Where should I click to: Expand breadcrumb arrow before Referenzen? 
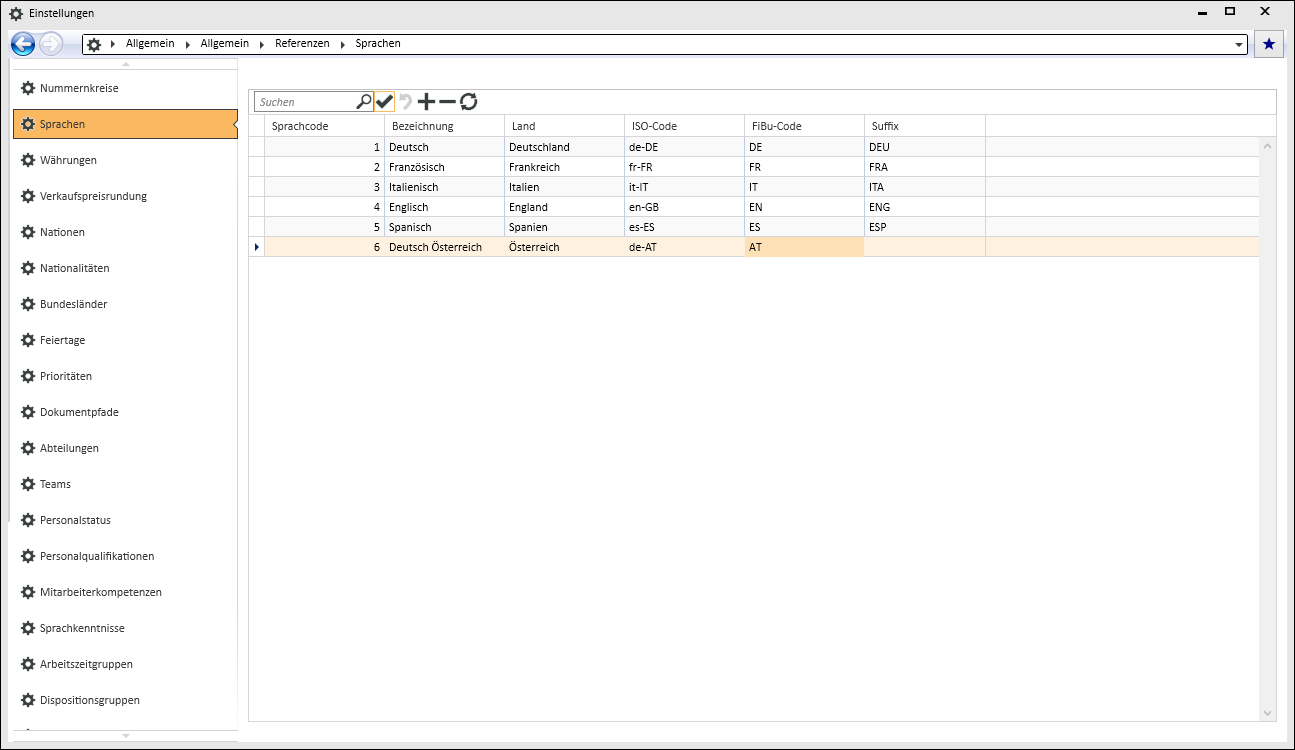pos(263,44)
